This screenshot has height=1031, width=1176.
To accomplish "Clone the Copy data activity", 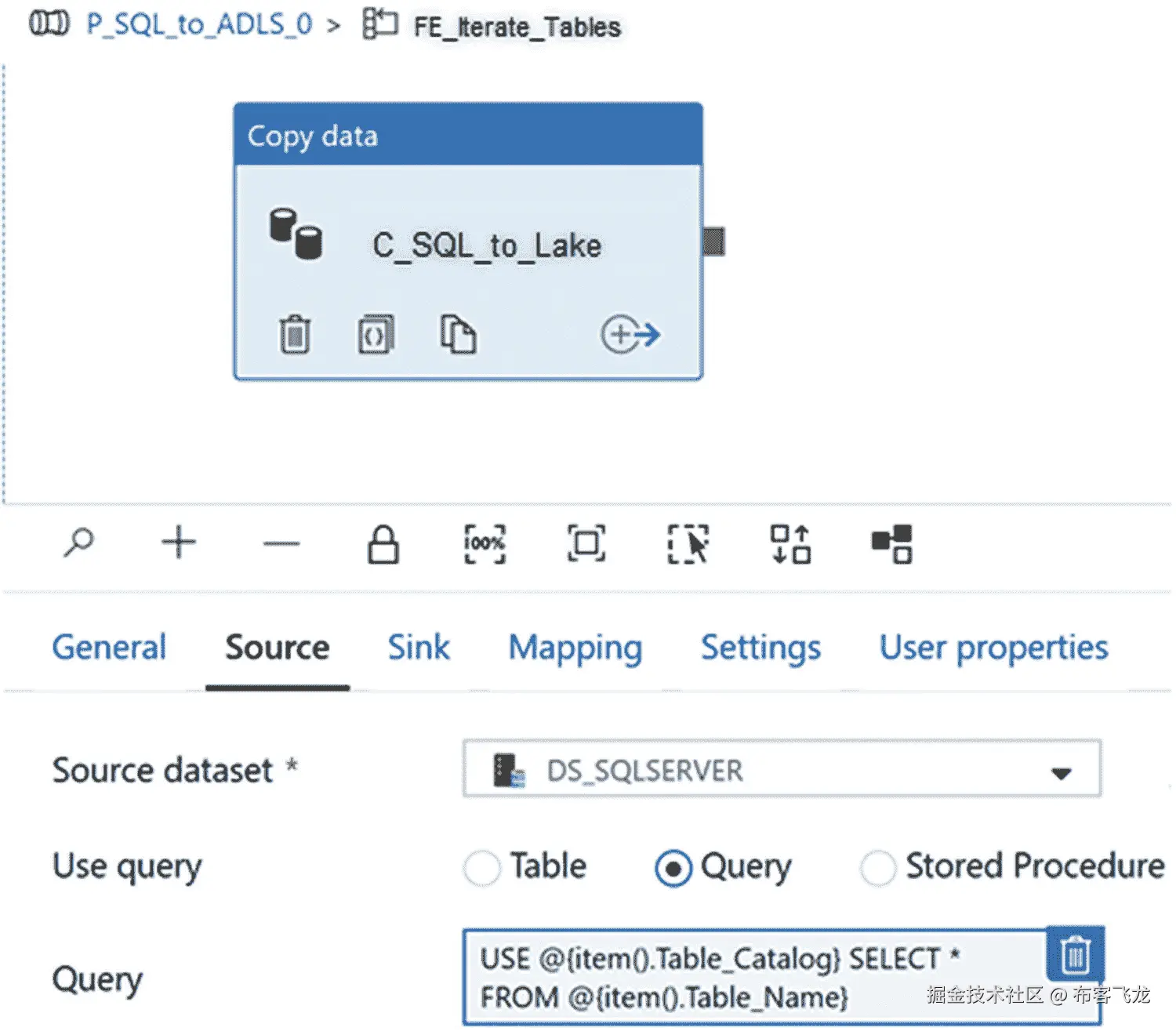I will 457,335.
